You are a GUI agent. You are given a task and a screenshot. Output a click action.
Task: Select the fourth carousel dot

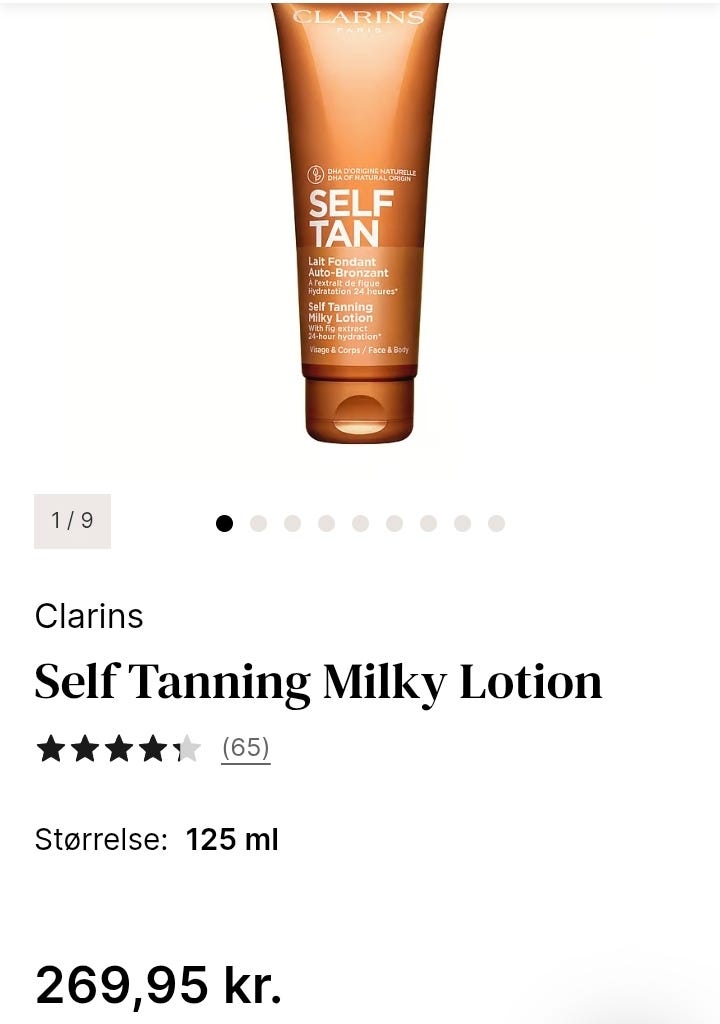[x=326, y=523]
